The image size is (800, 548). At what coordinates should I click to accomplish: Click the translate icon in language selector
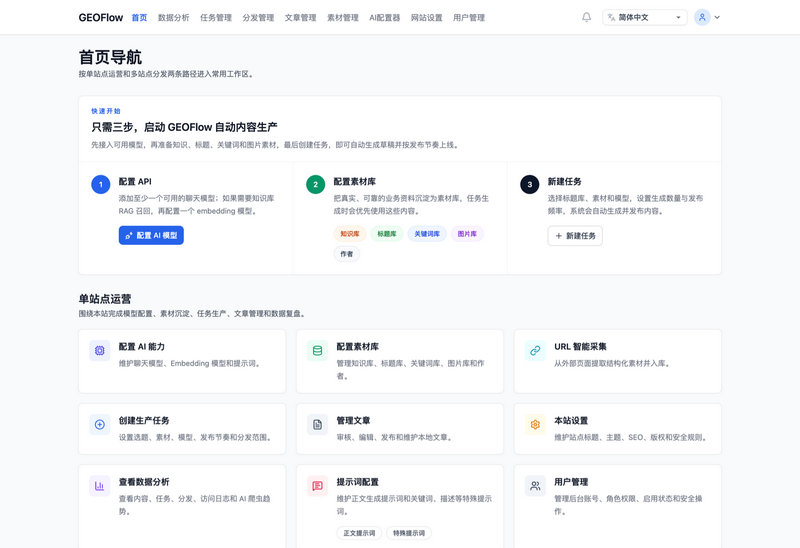pos(611,17)
